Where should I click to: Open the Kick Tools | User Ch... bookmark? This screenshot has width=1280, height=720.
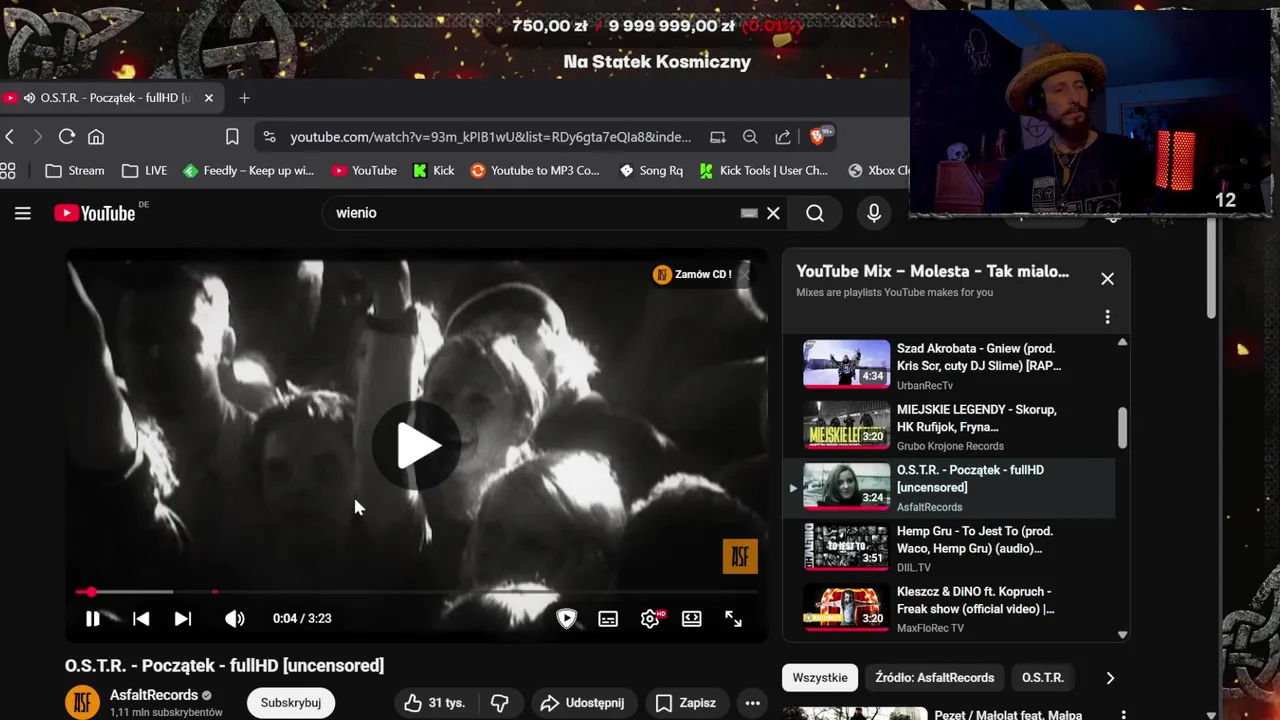point(764,171)
